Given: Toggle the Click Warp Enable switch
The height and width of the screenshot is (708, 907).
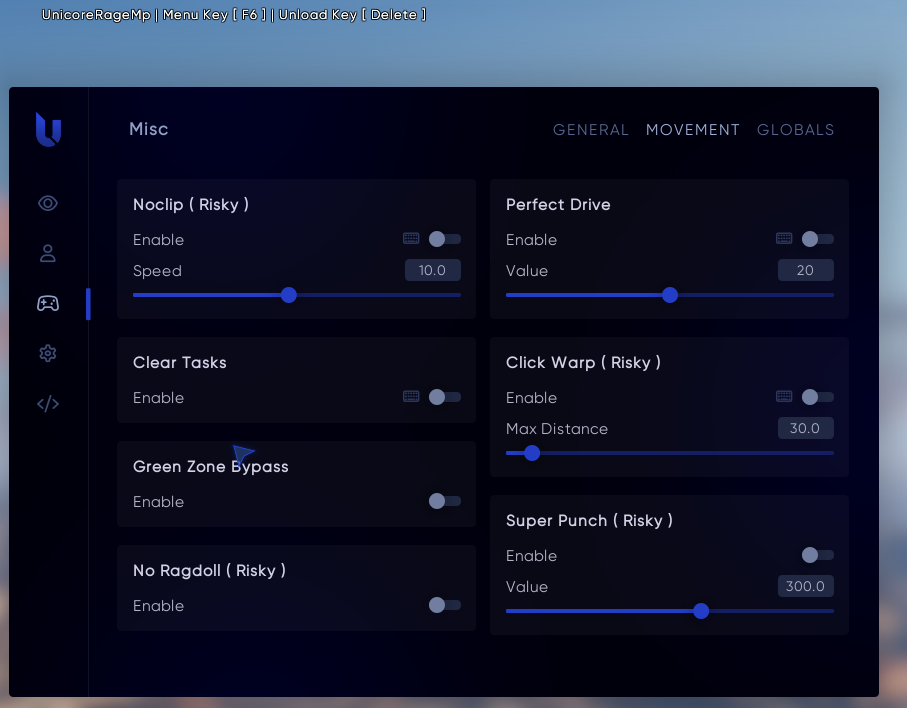Looking at the screenshot, I should click(x=818, y=397).
